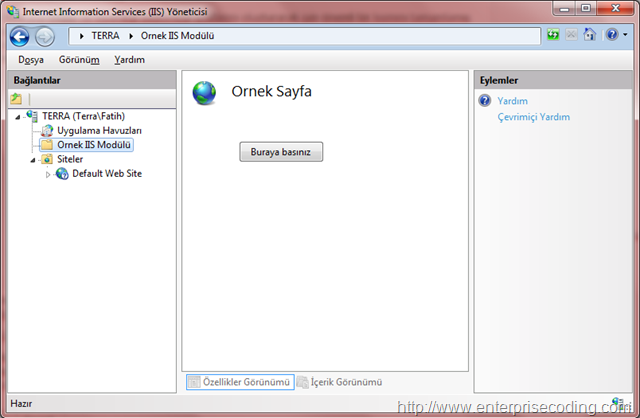Screen dimensions: 640x418
Task: Collapse the Siteler tree node
Action: tap(33, 160)
